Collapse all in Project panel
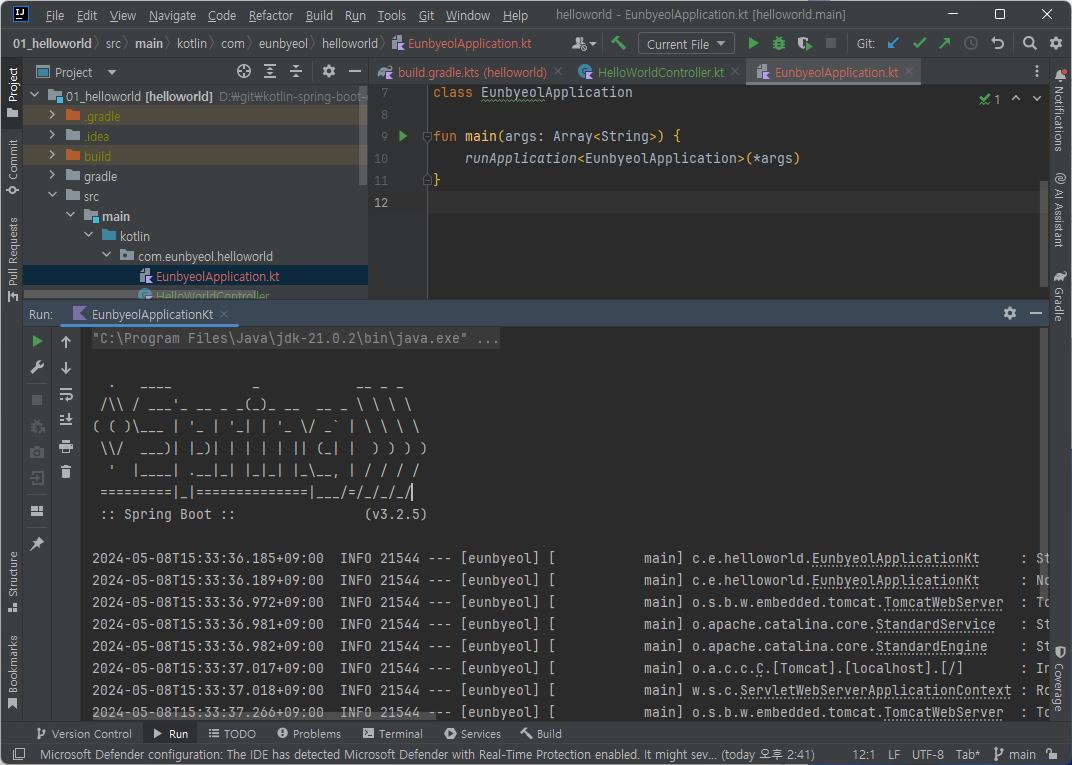 [x=296, y=72]
